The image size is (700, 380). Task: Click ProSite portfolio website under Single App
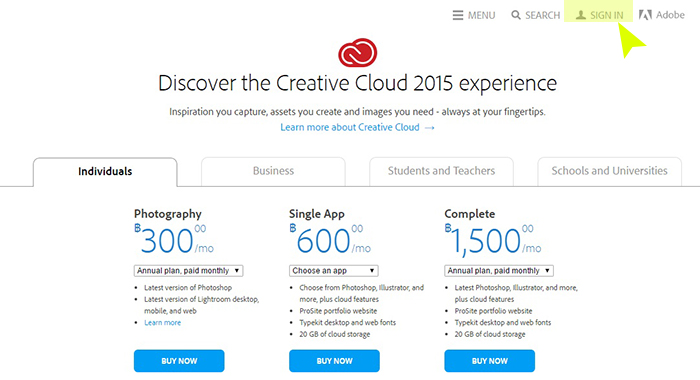tap(338, 311)
